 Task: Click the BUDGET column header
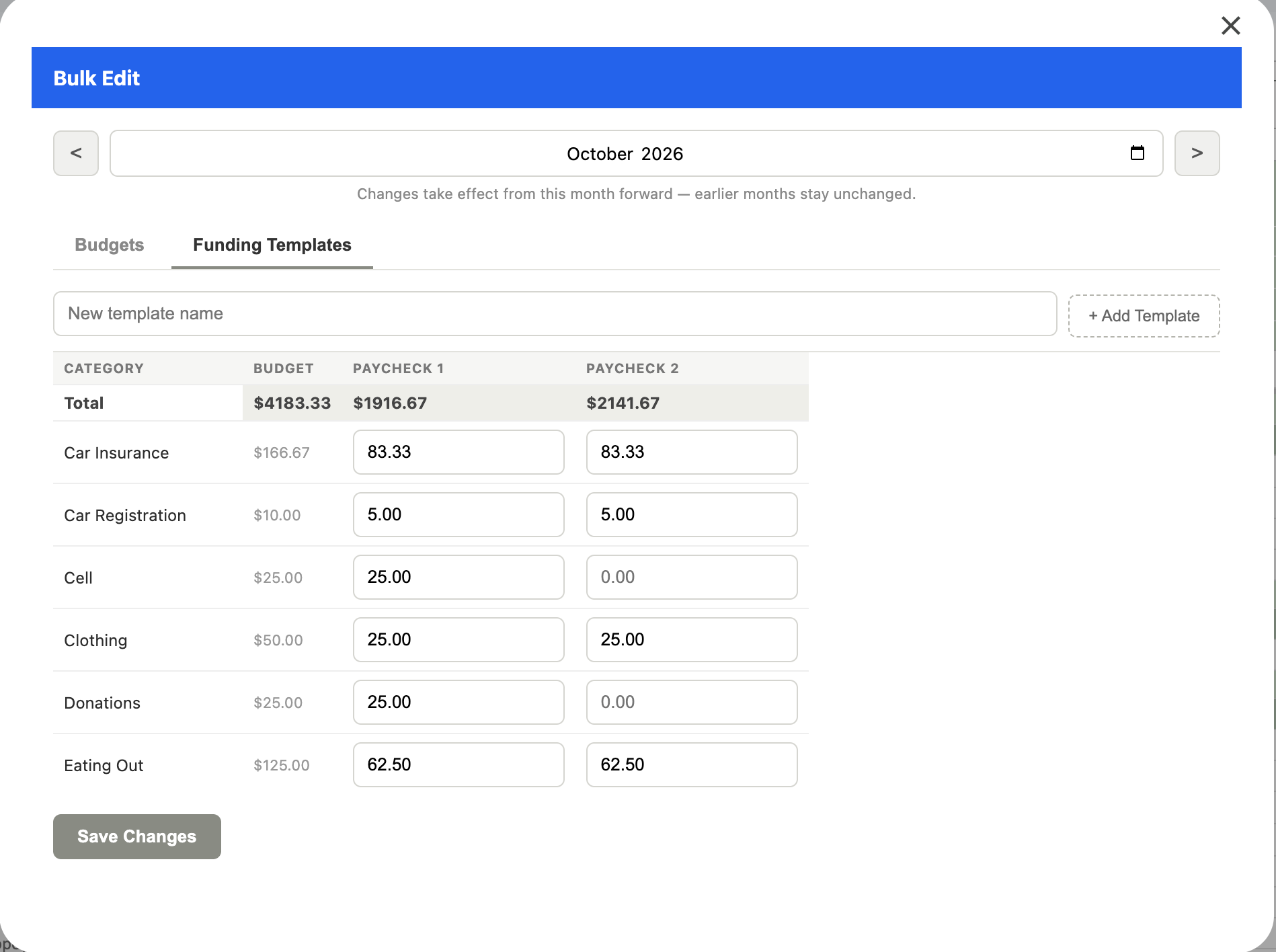coord(283,368)
